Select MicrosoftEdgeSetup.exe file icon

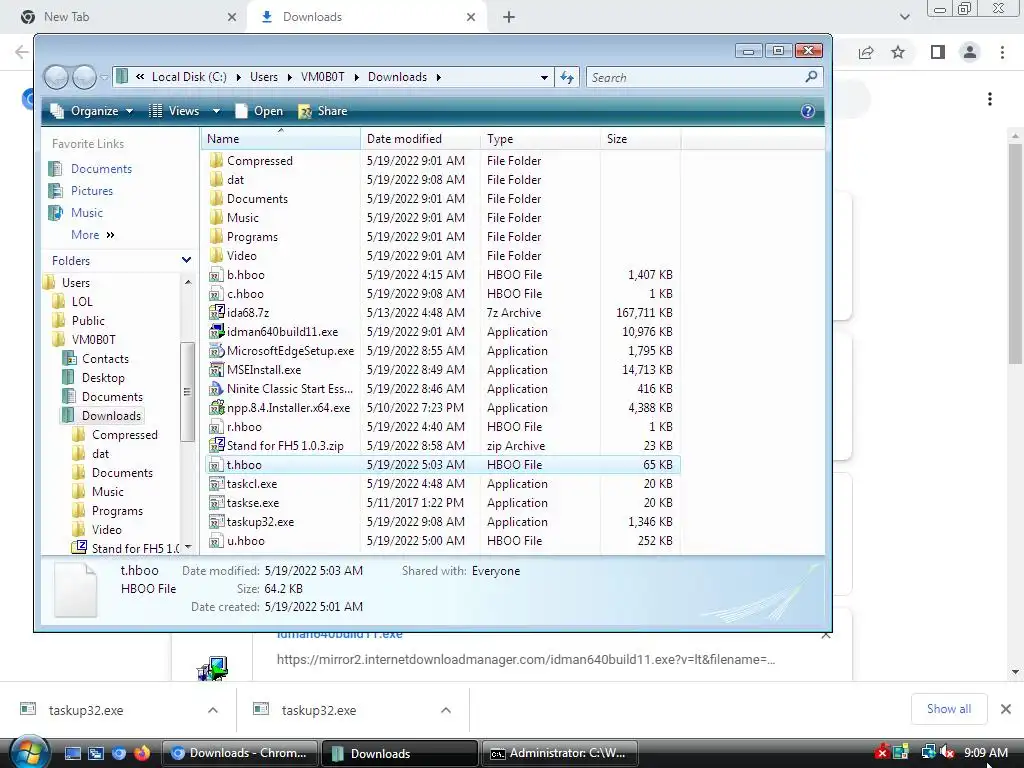[216, 351]
